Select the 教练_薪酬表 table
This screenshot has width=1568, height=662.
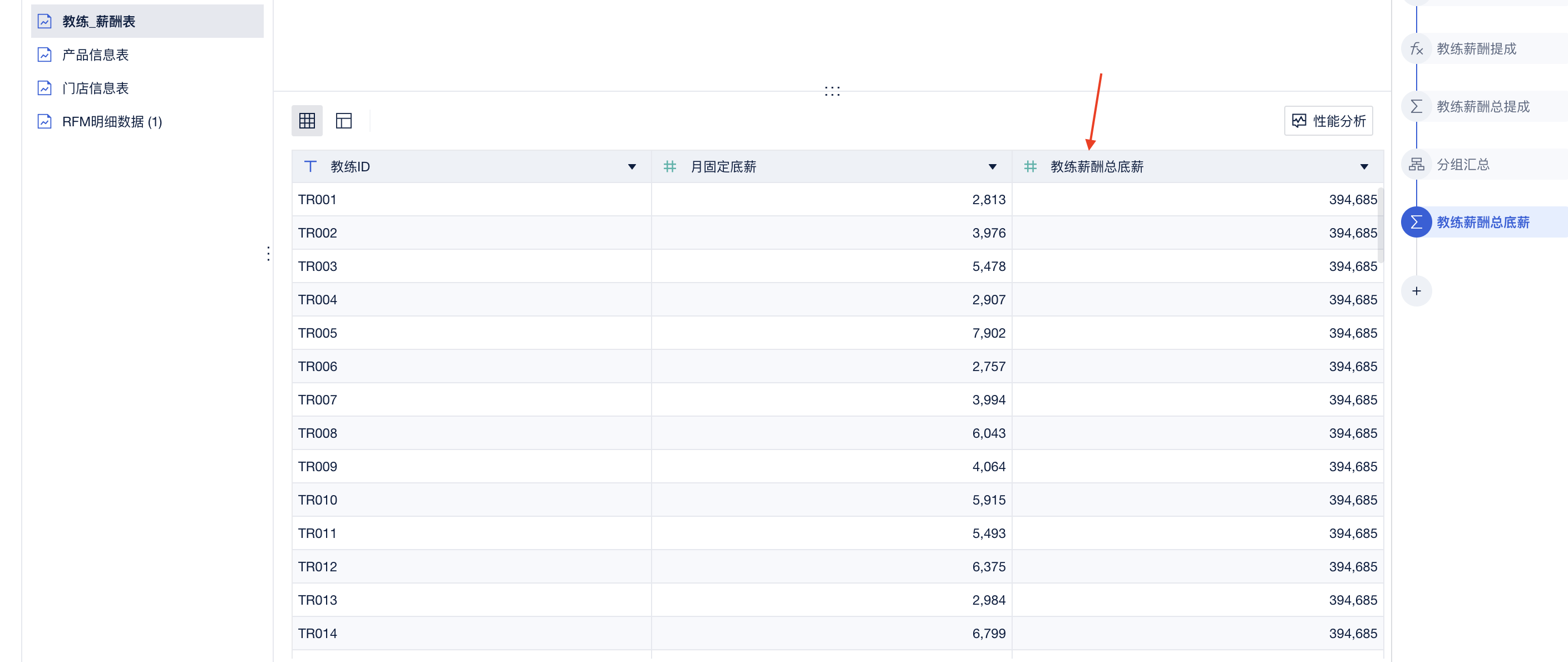[x=98, y=21]
